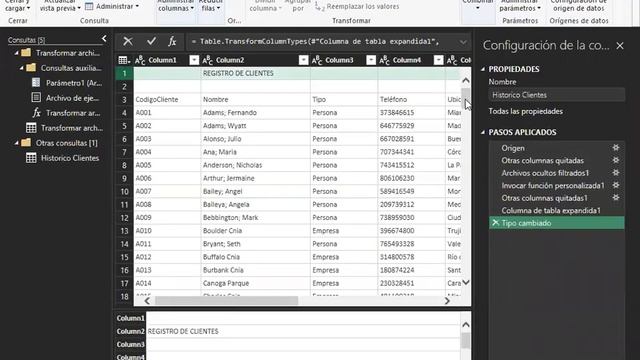The width and height of the screenshot is (640, 360).
Task: Click the horizontal scroll-left arrow
Action: [147, 301]
